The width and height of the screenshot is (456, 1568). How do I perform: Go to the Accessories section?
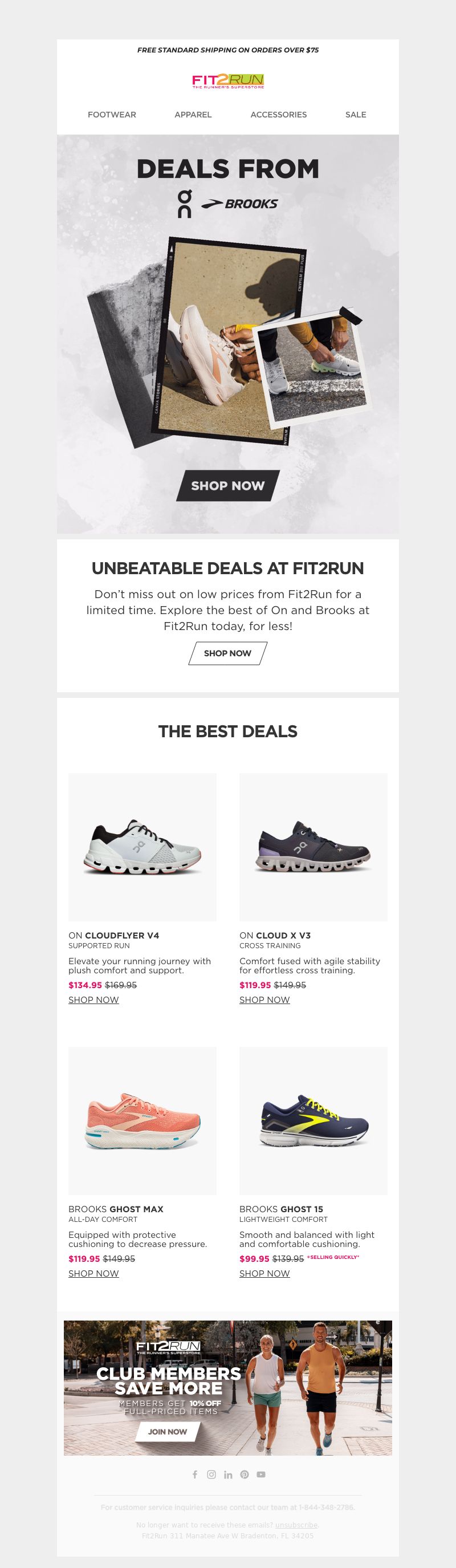click(279, 115)
